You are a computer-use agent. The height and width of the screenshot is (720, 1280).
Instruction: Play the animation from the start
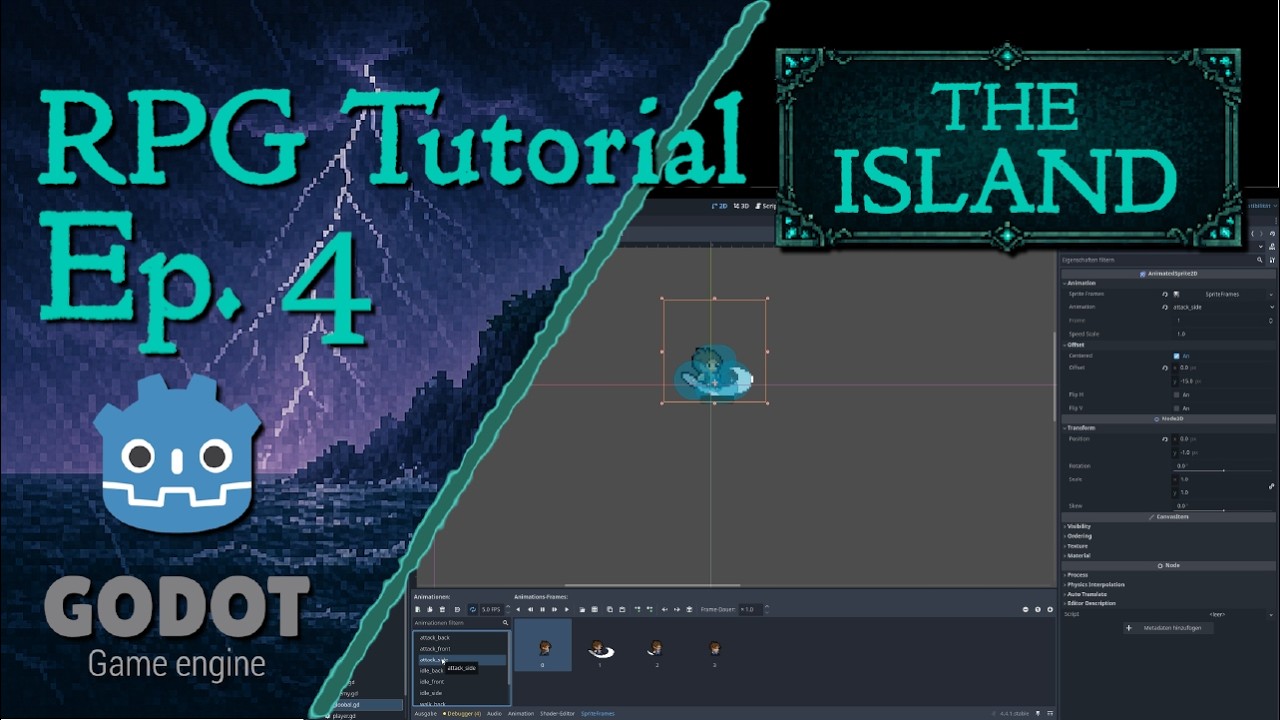coord(554,609)
